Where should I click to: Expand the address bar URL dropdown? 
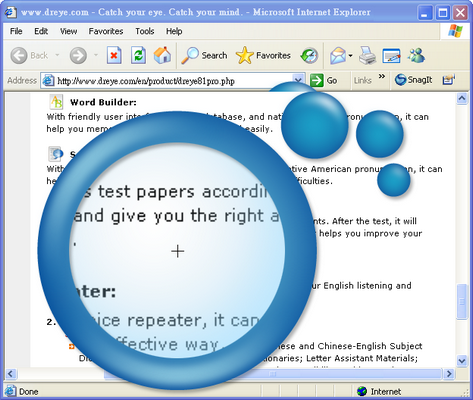[298, 81]
